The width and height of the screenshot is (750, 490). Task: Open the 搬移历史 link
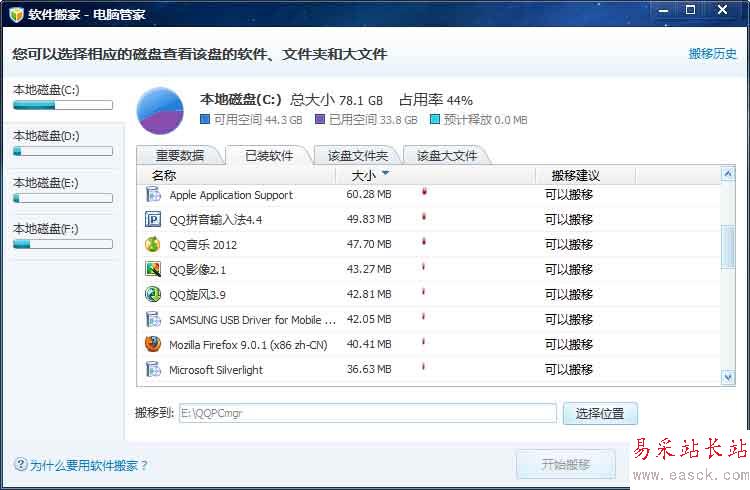[x=712, y=54]
